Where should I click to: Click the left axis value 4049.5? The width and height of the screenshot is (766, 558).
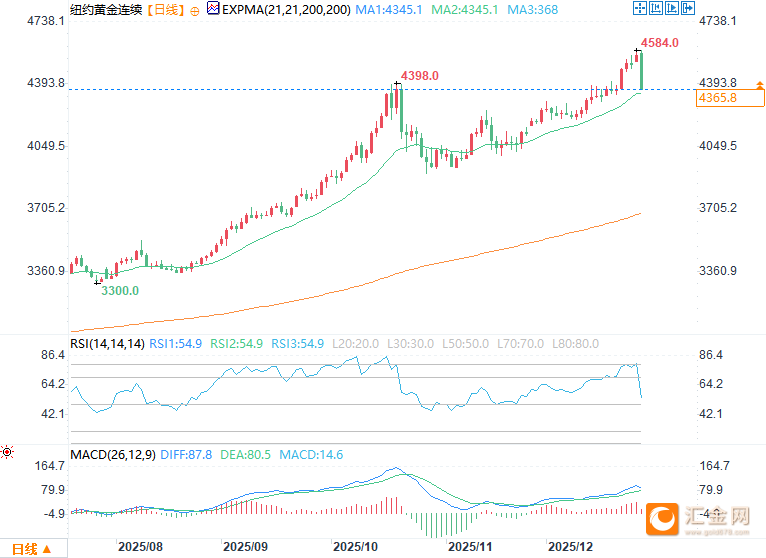pos(46,146)
